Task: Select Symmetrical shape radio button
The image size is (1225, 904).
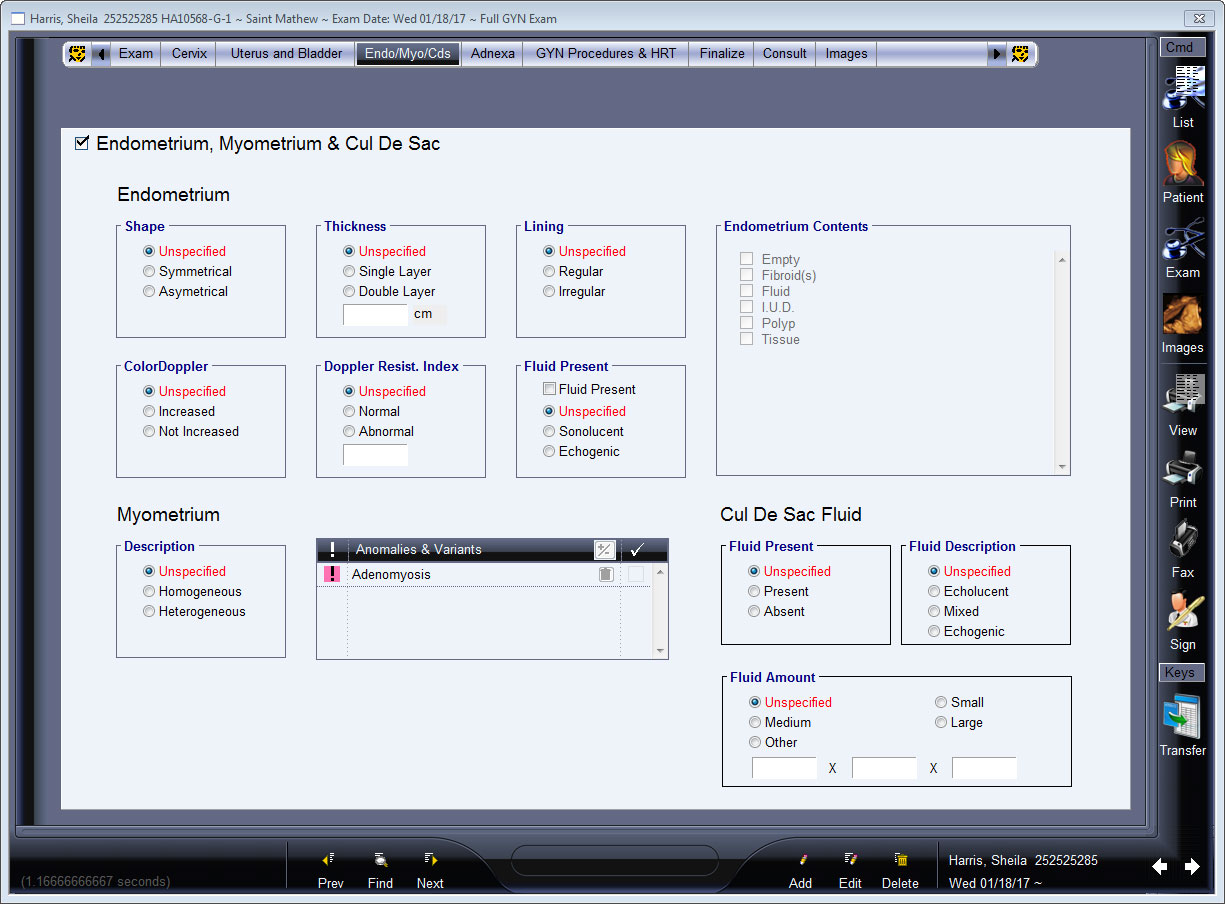Action: [x=149, y=271]
